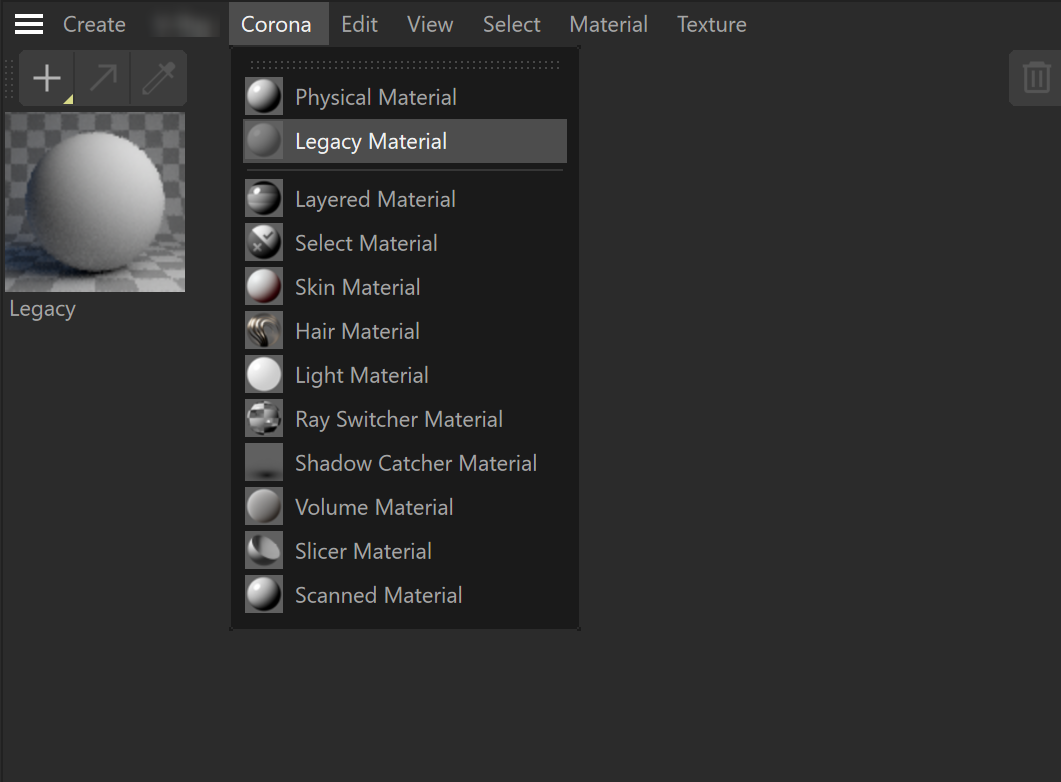The width and height of the screenshot is (1061, 782).
Task: Click the trash delete icon
Action: [x=1036, y=78]
